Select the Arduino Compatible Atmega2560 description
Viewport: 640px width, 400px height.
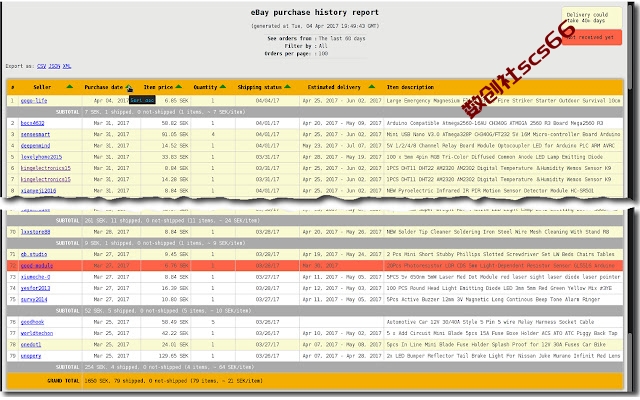tap(494, 123)
